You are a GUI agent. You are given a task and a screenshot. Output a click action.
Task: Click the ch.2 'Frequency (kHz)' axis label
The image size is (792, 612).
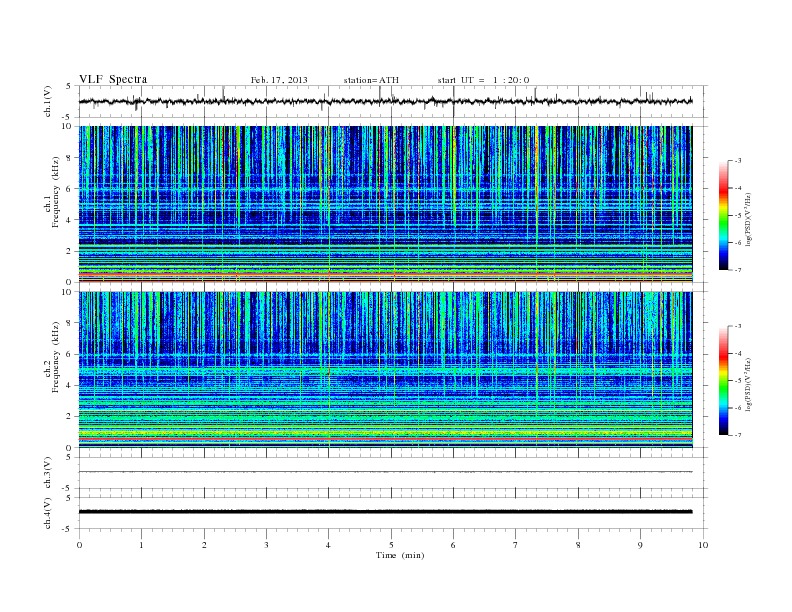(x=55, y=357)
